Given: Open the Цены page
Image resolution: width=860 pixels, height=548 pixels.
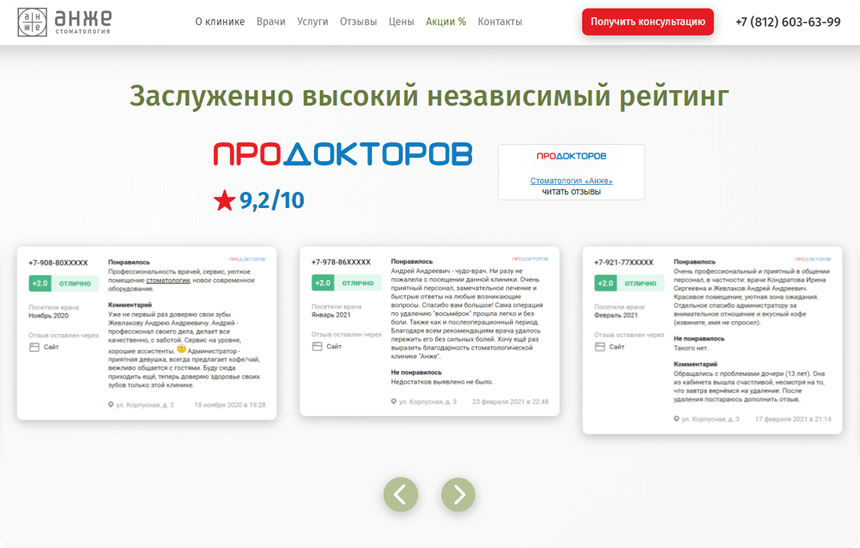Looking at the screenshot, I should (x=401, y=22).
